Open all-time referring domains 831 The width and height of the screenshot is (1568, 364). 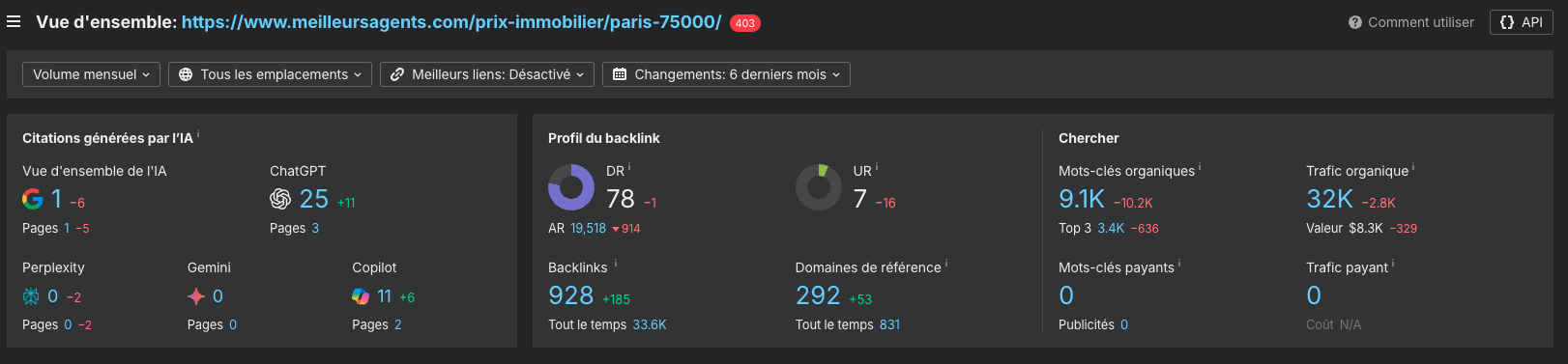pos(889,325)
